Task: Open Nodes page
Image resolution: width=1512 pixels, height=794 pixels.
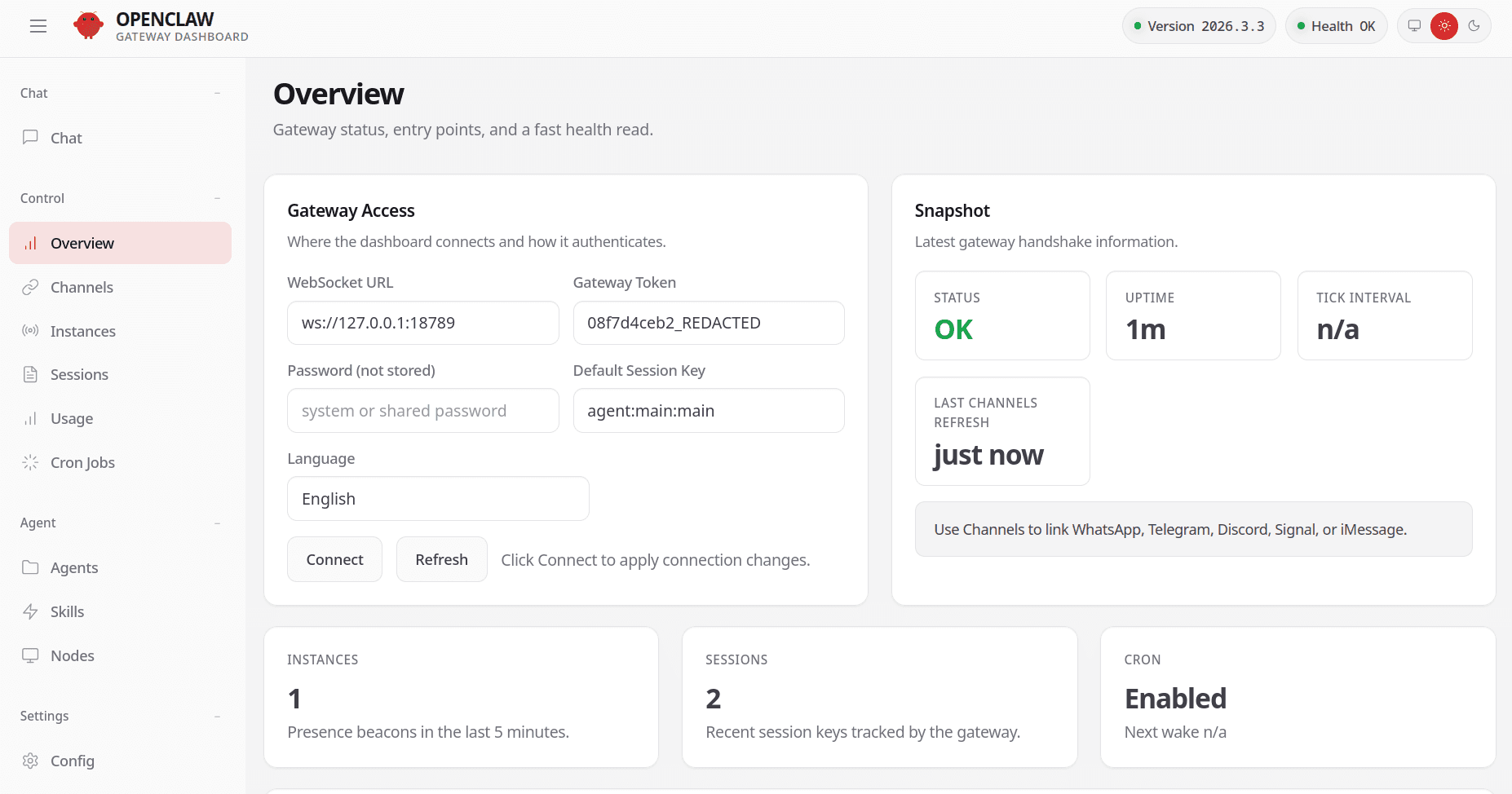Action: [x=120, y=655]
